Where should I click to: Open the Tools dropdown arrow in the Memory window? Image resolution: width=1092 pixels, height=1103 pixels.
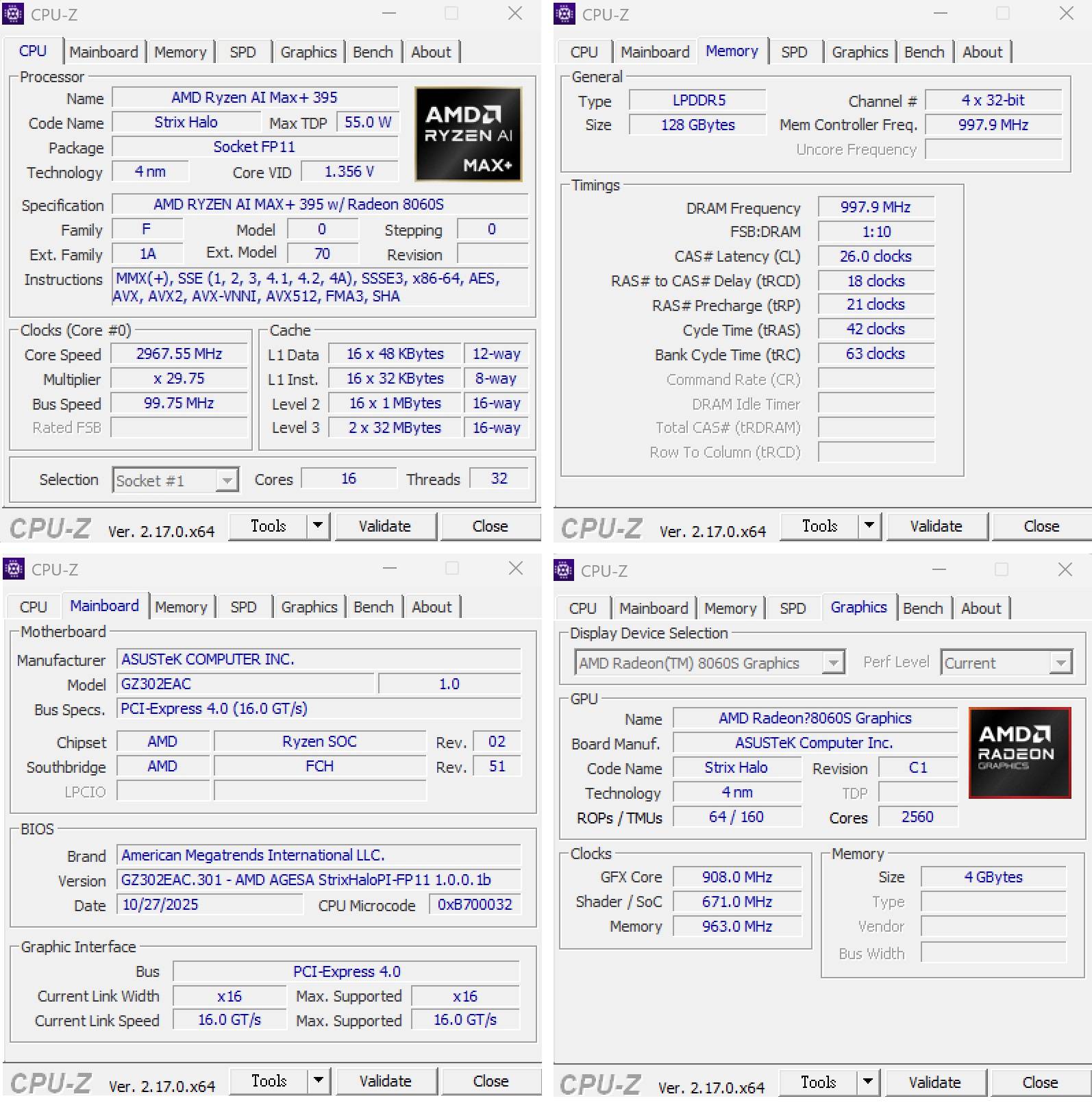(x=869, y=526)
